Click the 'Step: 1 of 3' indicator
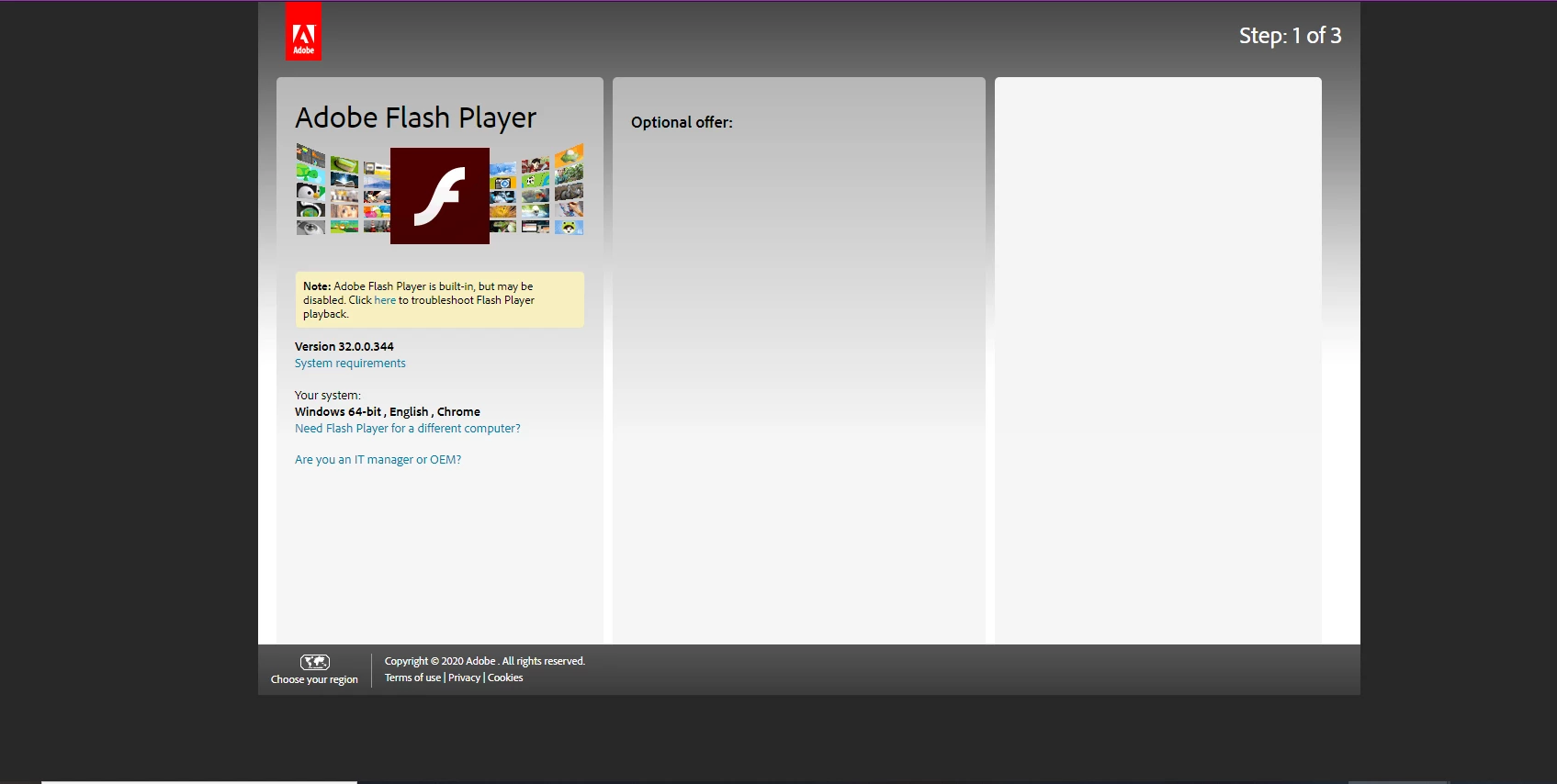The height and width of the screenshot is (784, 1557). (x=1290, y=36)
